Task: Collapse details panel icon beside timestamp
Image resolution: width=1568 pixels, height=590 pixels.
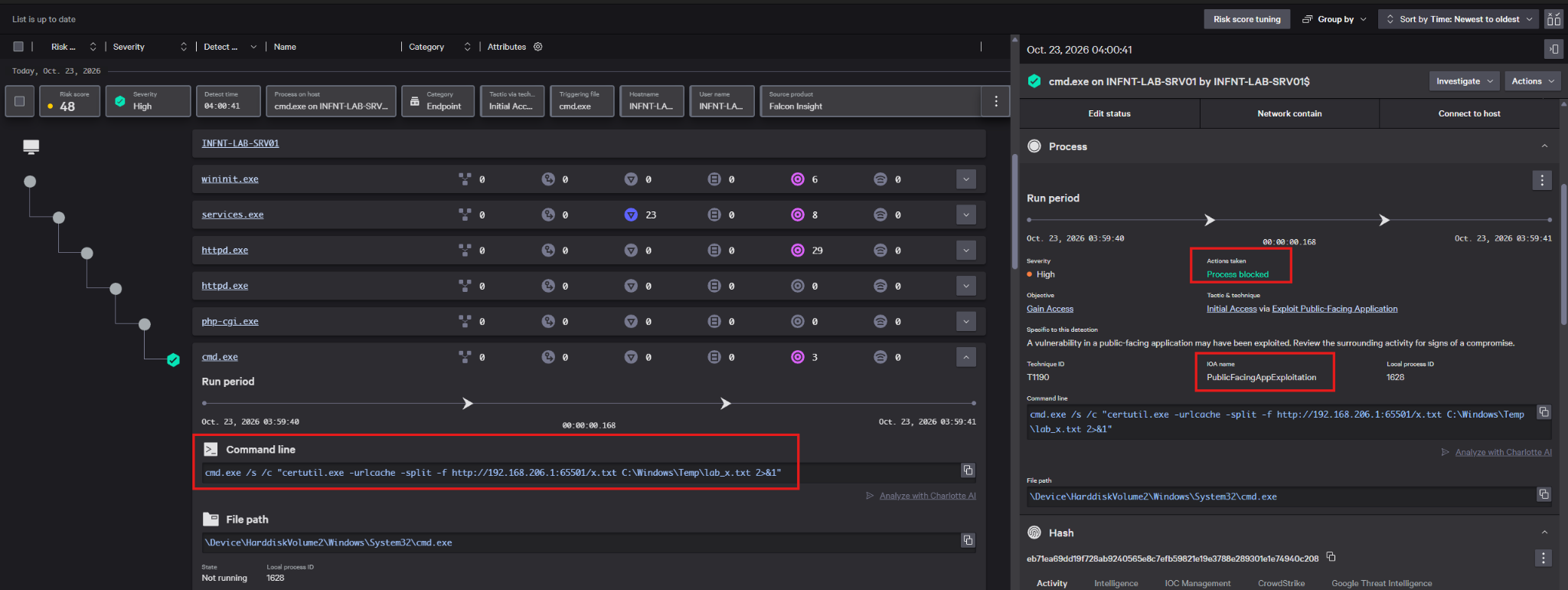Action: [x=1553, y=50]
